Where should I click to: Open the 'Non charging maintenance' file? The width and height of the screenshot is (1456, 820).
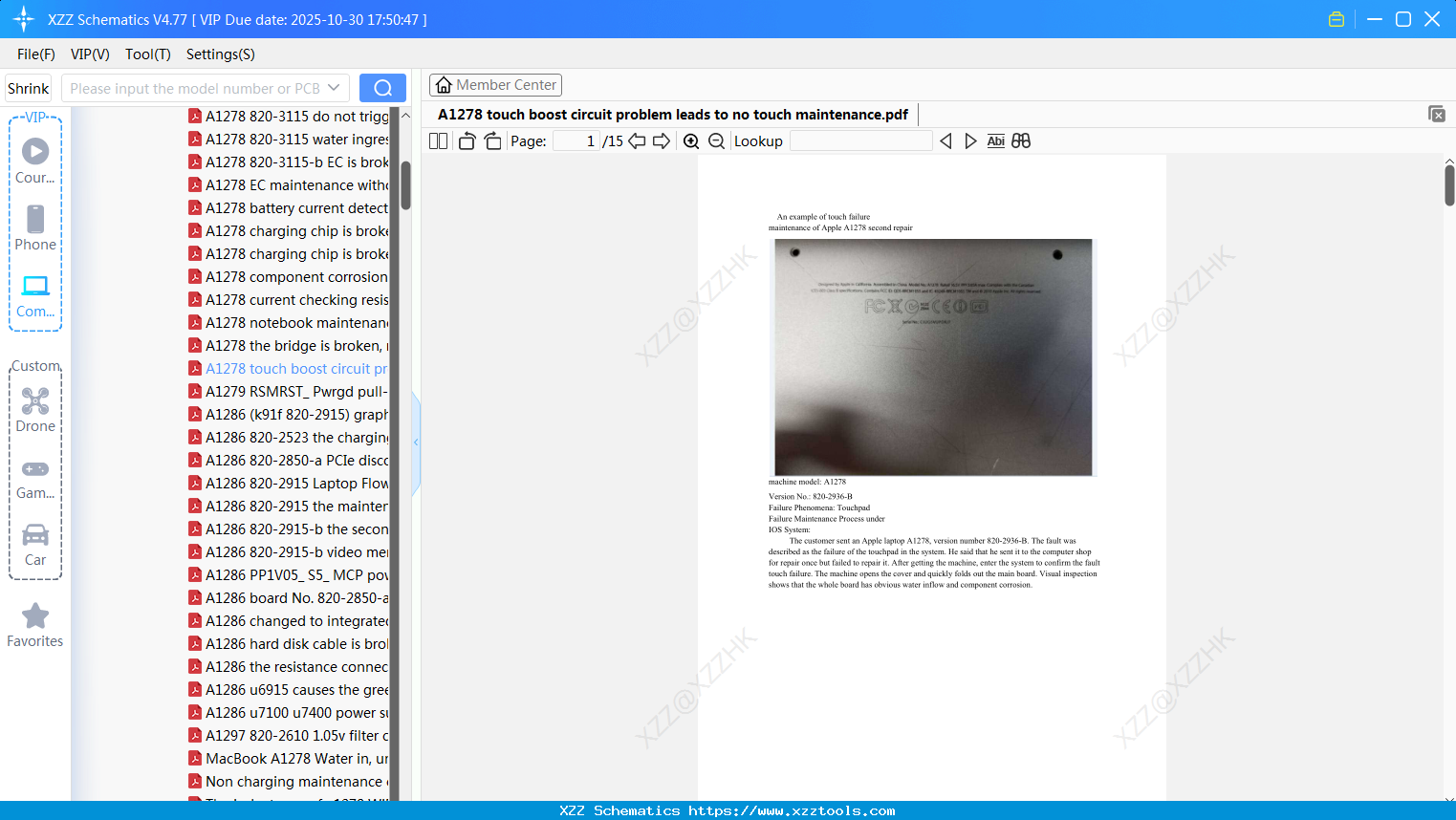tap(288, 782)
